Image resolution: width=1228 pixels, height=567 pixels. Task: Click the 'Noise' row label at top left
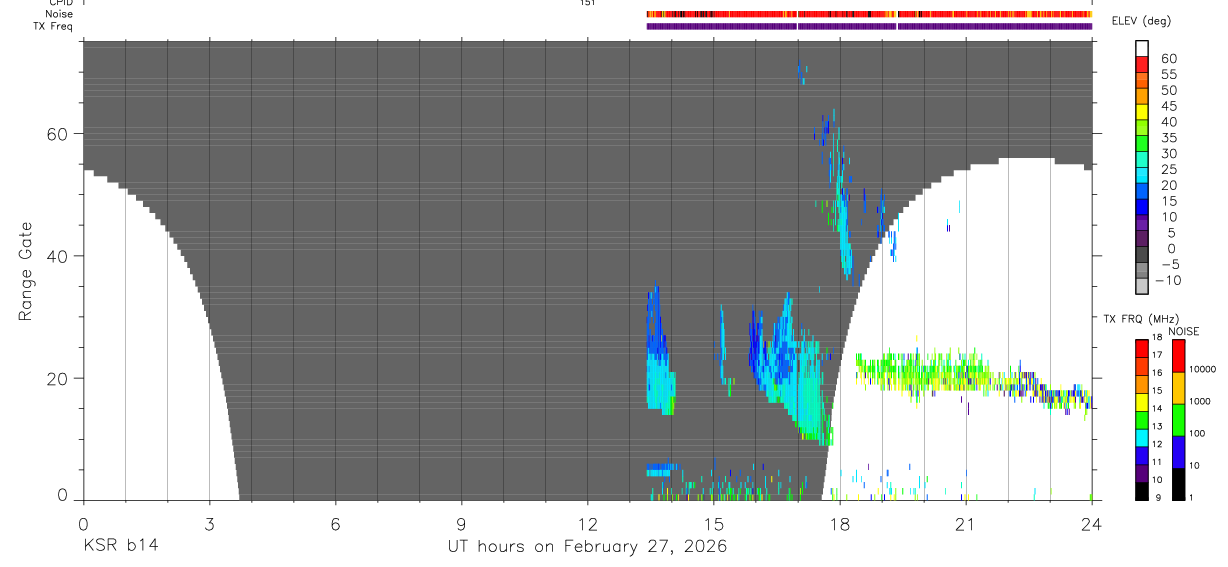point(60,14)
